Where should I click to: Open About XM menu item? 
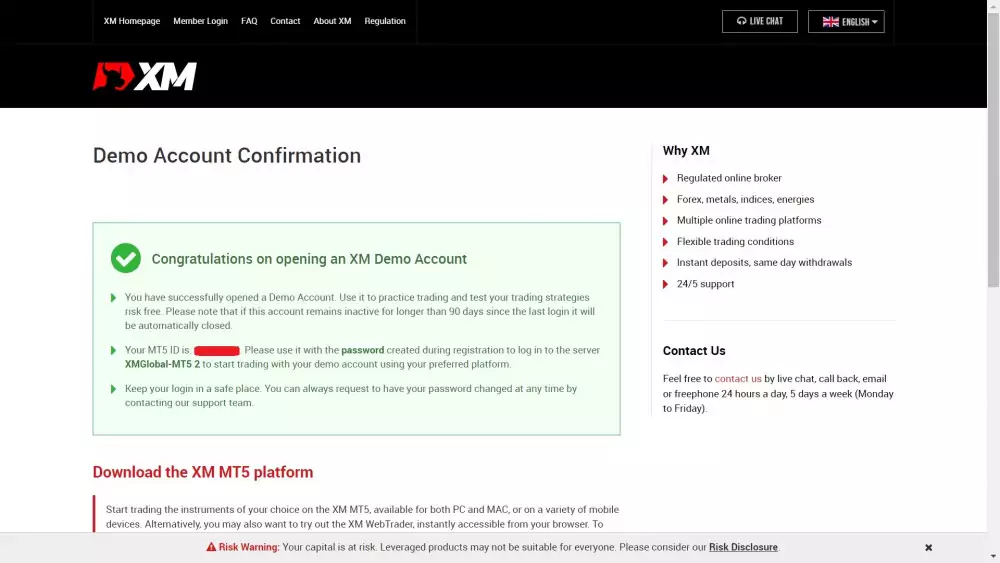point(332,21)
